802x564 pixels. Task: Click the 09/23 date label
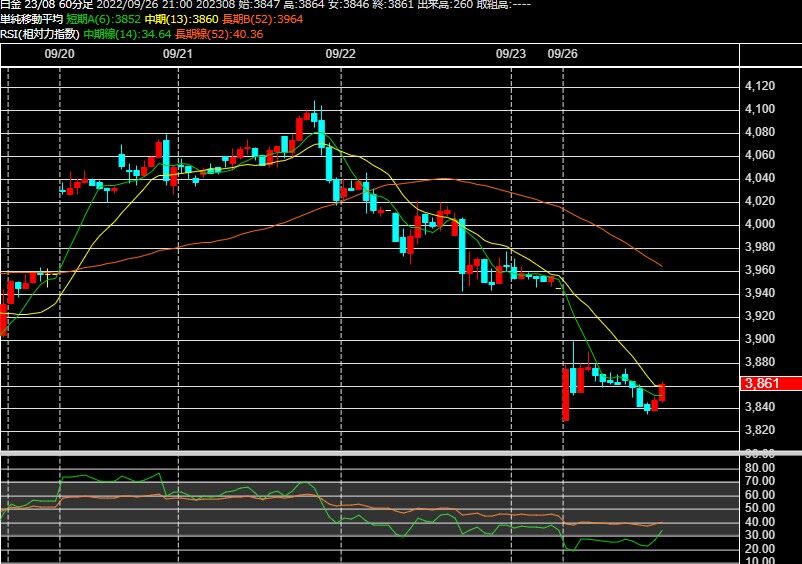(510, 54)
